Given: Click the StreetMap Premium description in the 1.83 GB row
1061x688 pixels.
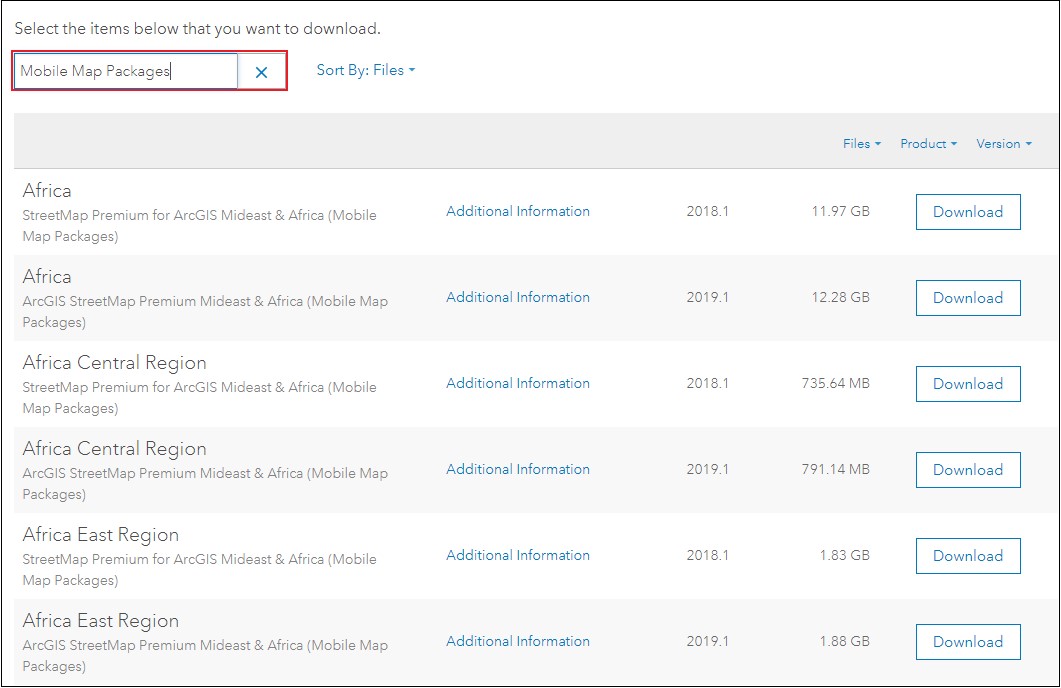Looking at the screenshot, I should pyautogui.click(x=200, y=569).
